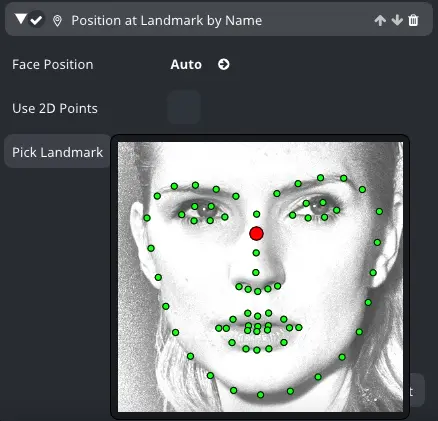Pick the upper lip center landmark
Image resolution: width=438 pixels, height=421 pixels.
[257, 316]
